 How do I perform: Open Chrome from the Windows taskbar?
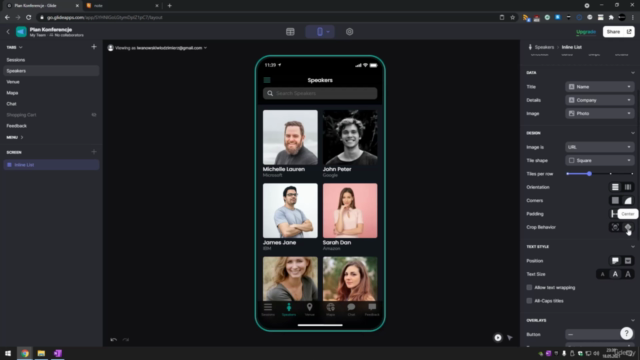25,353
